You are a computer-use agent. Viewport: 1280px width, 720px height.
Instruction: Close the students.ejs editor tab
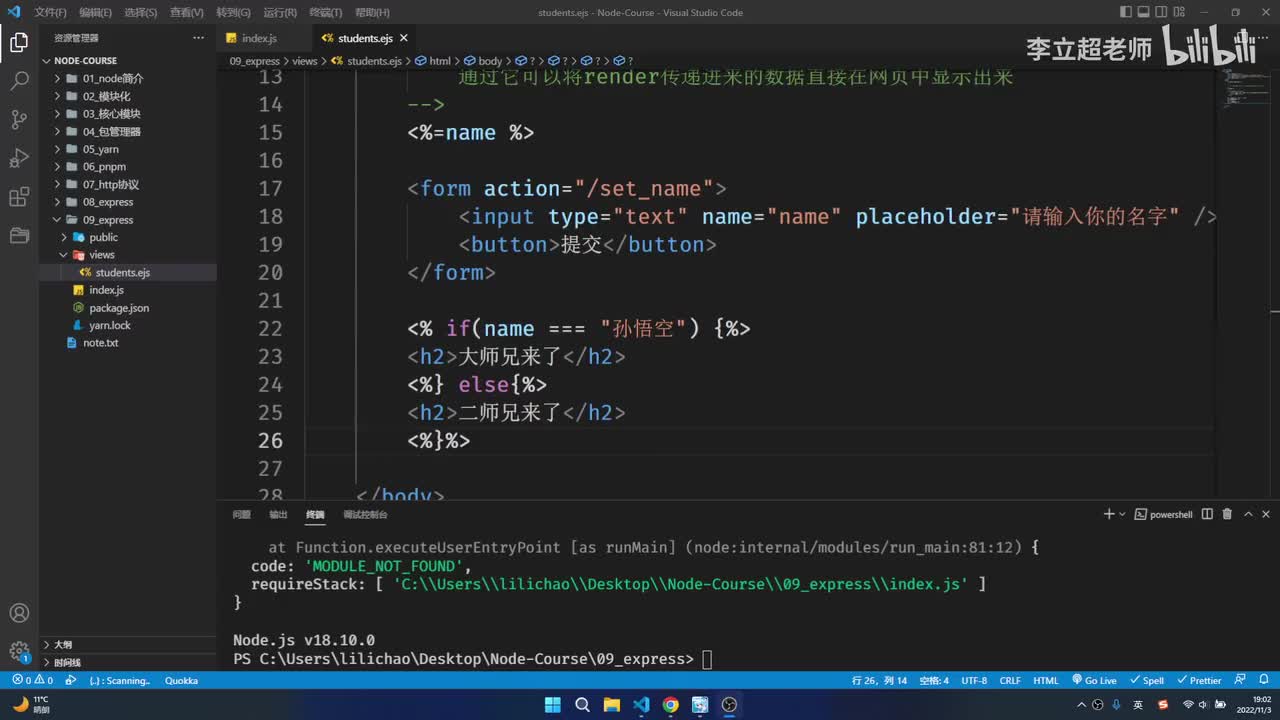[x=404, y=38]
